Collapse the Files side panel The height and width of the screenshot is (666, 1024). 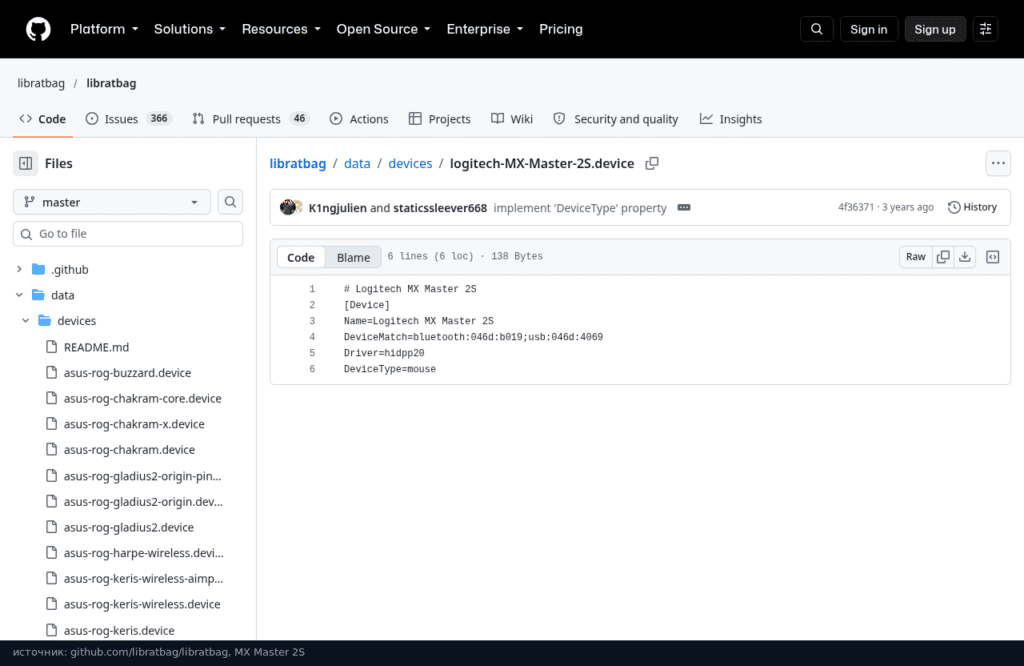(x=25, y=163)
